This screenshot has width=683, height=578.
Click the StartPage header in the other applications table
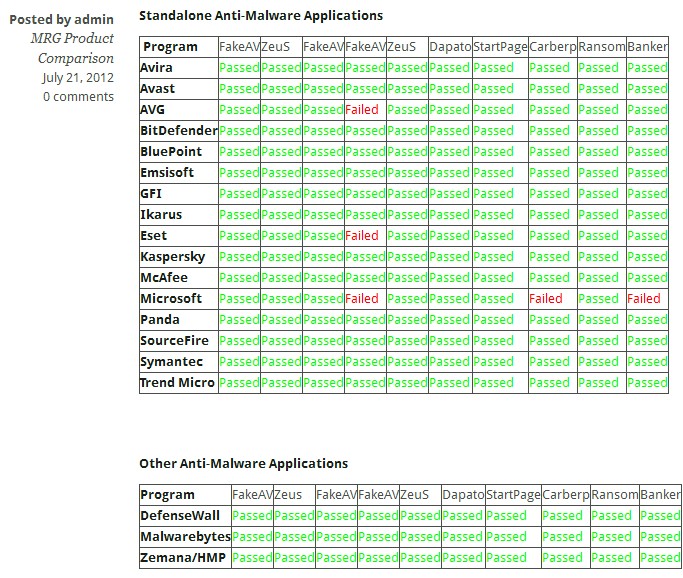(513, 494)
